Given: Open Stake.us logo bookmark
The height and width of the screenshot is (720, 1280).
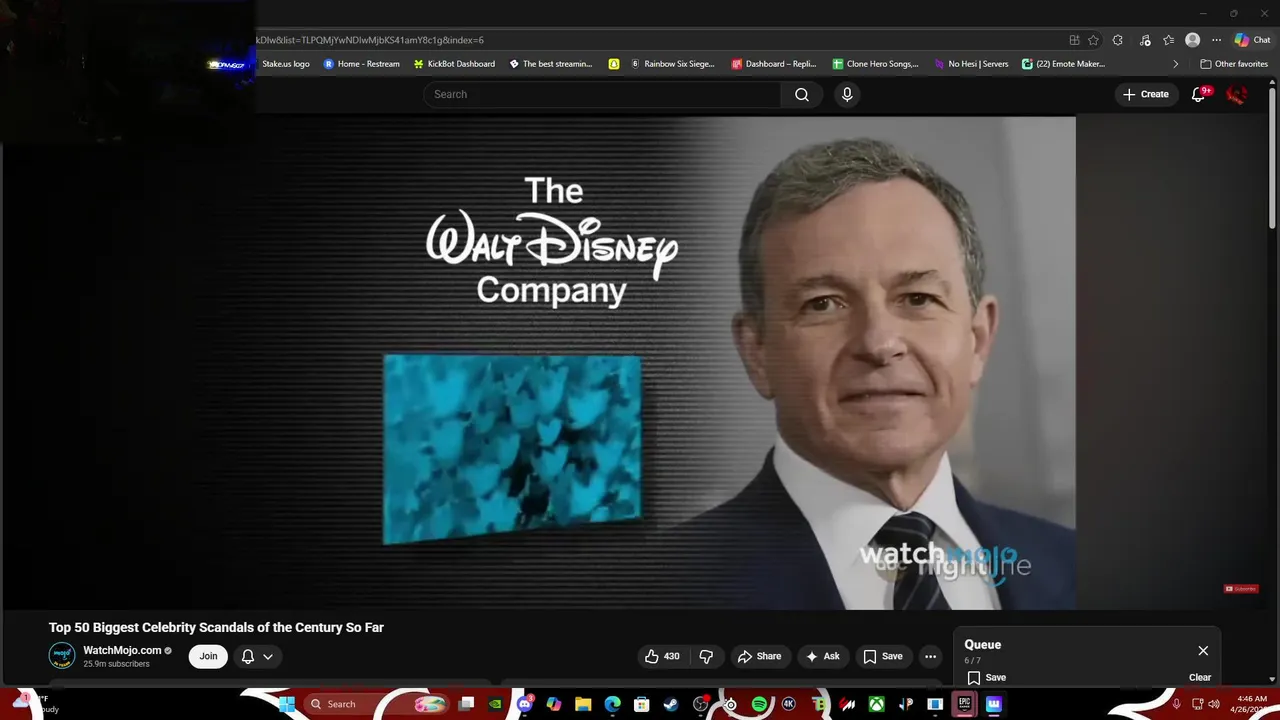Looking at the screenshot, I should [x=285, y=64].
